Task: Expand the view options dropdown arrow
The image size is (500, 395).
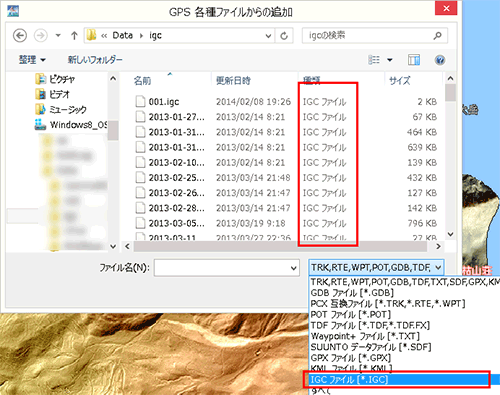Action: coord(389,60)
